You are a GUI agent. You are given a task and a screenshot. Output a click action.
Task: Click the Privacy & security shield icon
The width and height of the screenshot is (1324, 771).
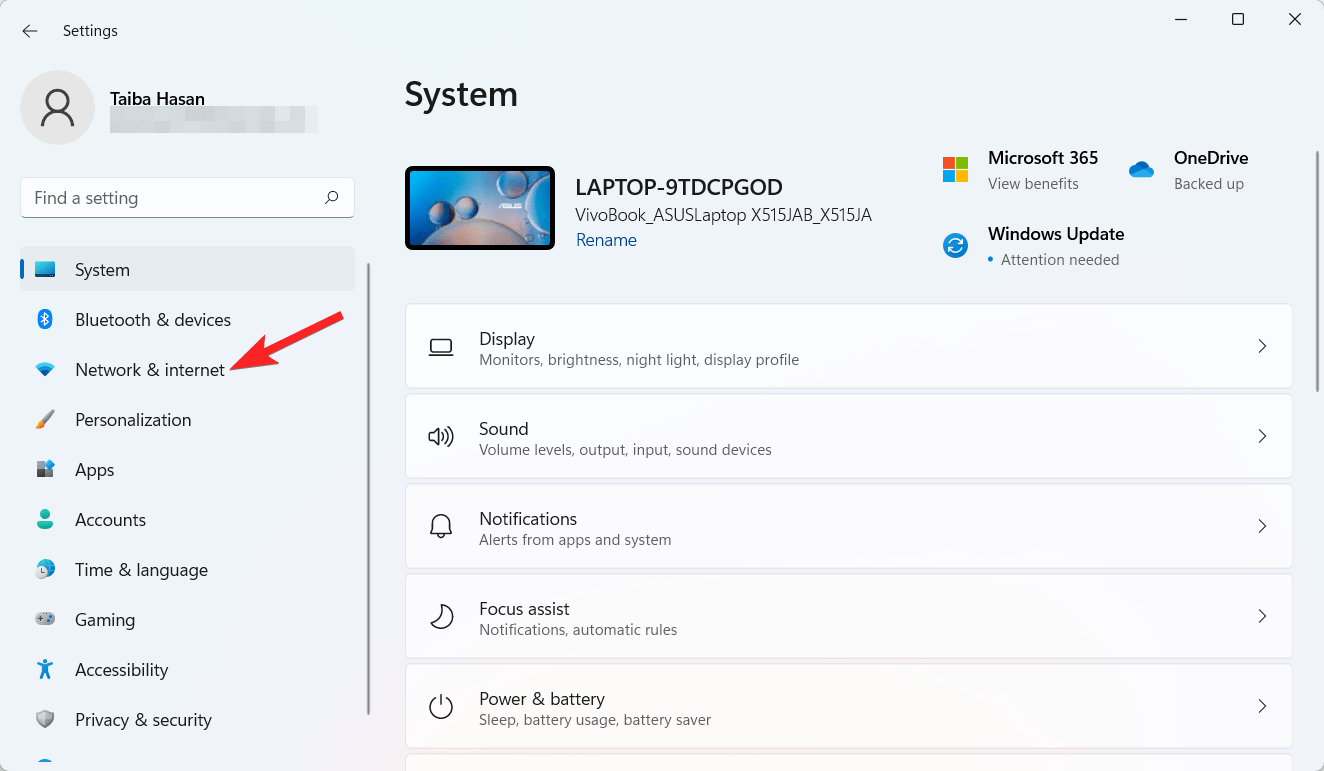(x=45, y=720)
